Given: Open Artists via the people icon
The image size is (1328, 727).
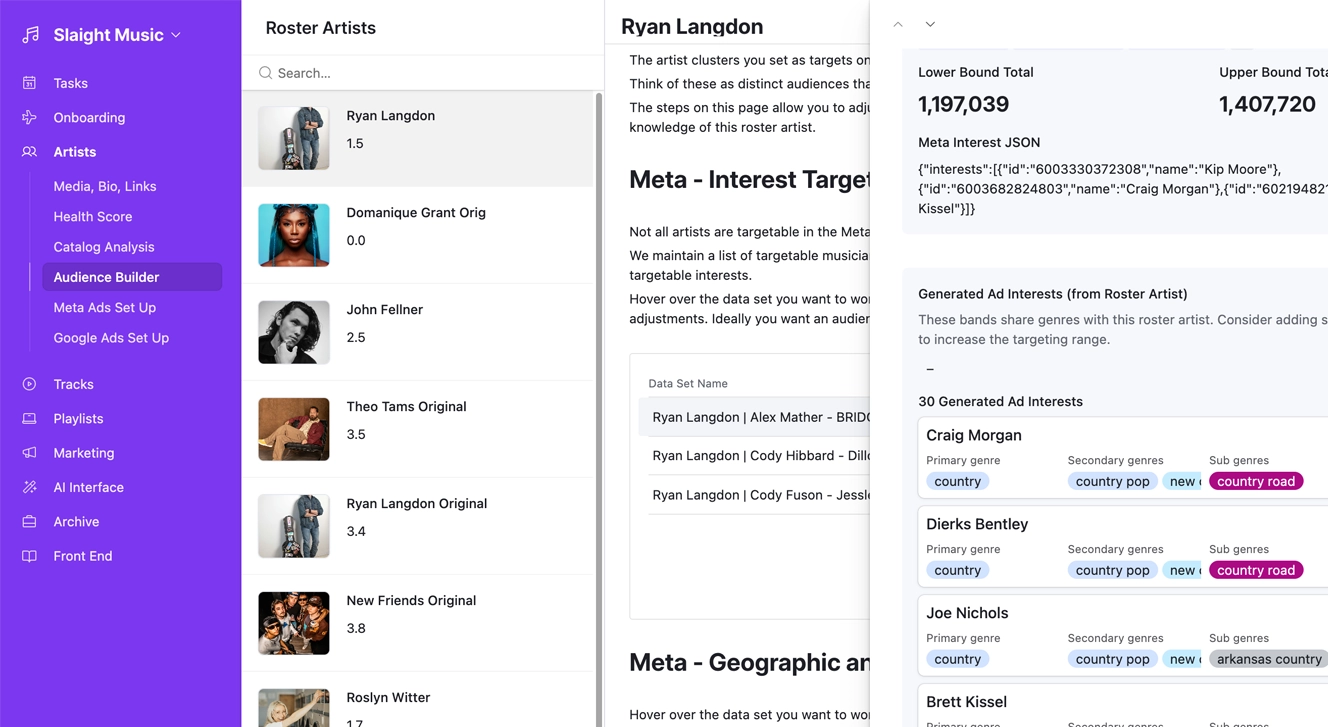Looking at the screenshot, I should (x=28, y=152).
